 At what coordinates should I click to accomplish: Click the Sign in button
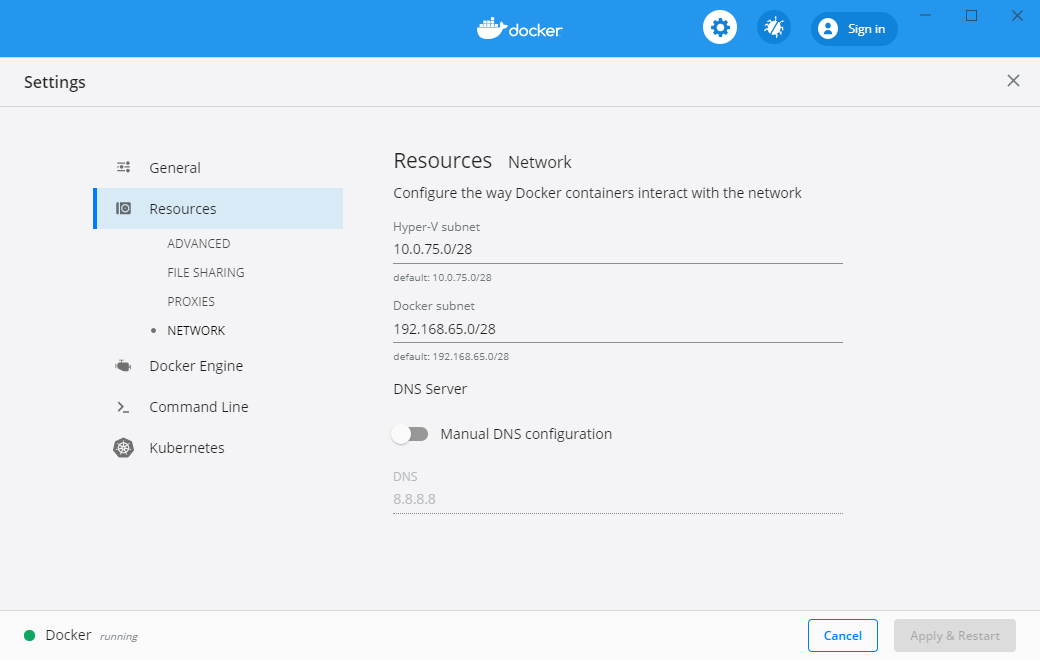[854, 29]
